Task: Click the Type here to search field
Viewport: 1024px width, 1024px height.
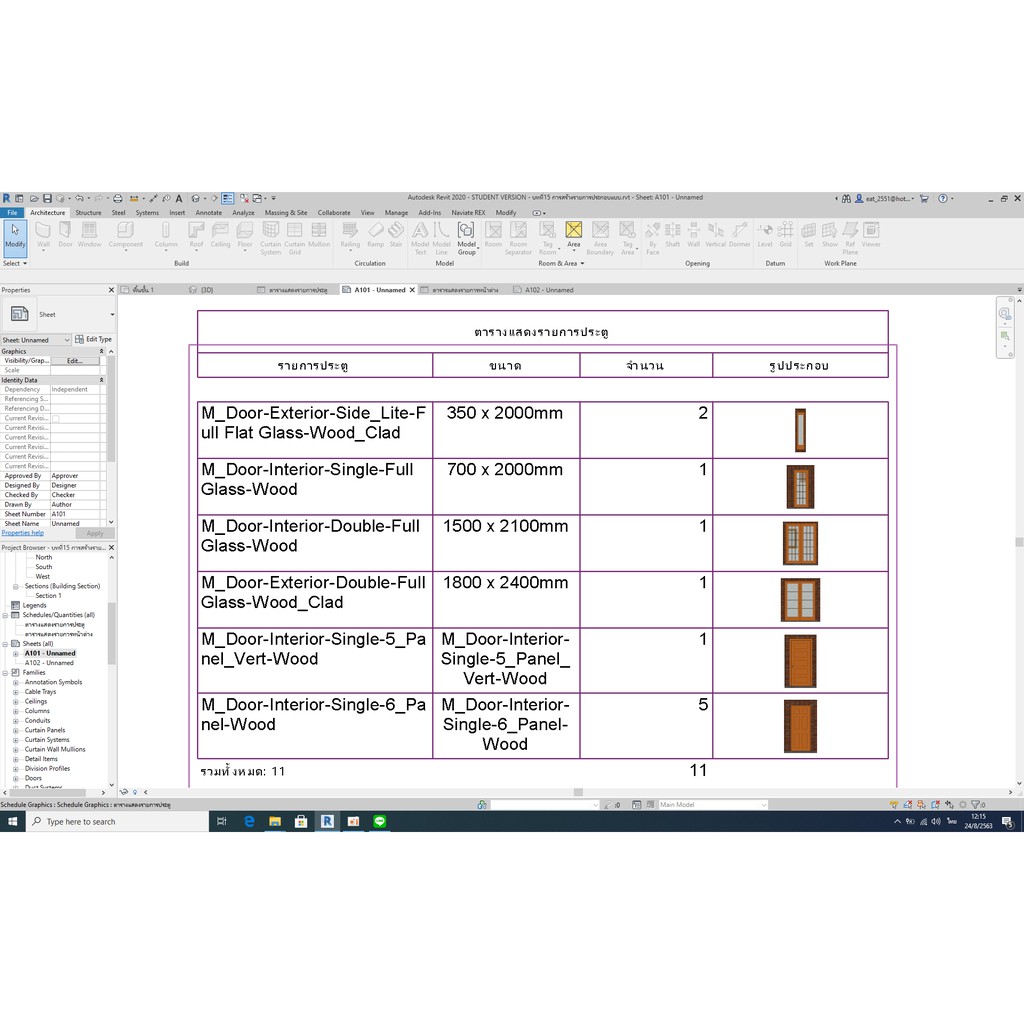Action: (x=118, y=822)
